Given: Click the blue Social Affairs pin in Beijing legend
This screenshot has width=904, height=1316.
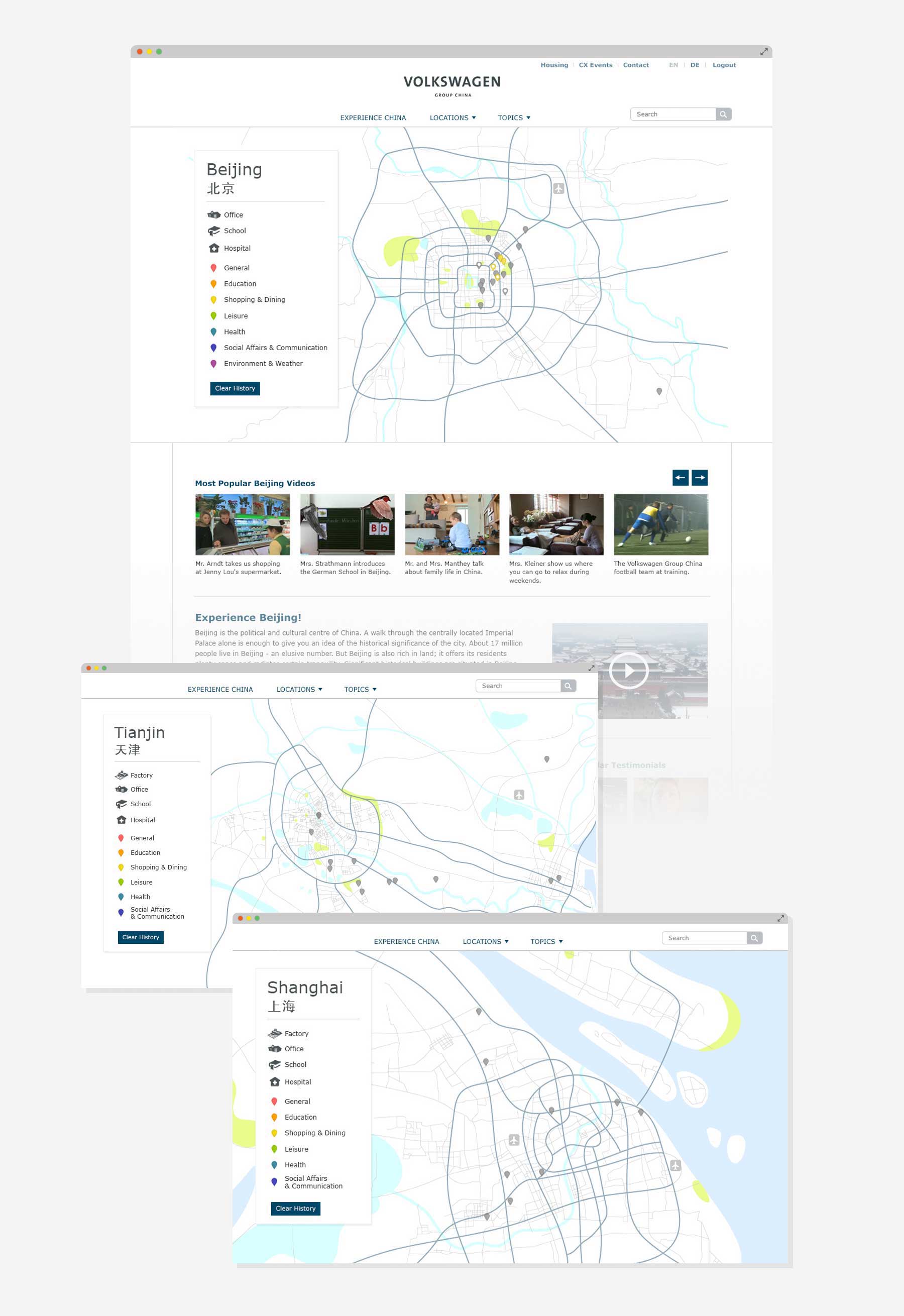Looking at the screenshot, I should (213, 348).
